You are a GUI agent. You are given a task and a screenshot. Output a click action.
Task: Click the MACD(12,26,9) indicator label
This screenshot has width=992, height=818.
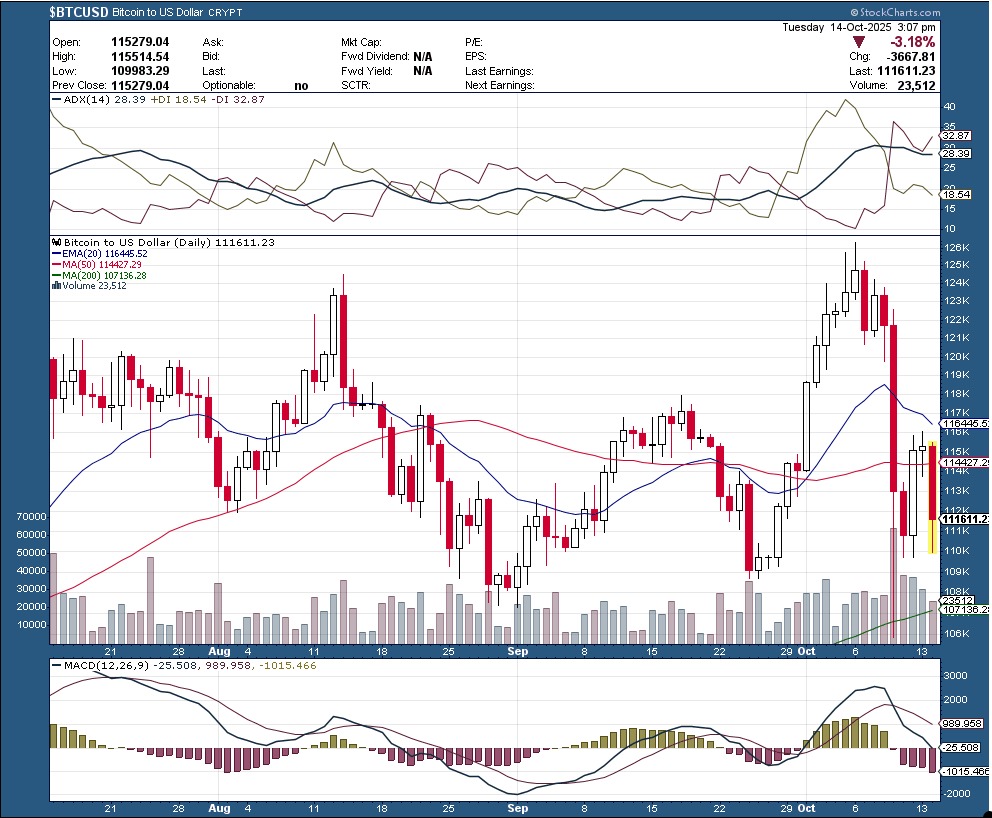click(92, 665)
